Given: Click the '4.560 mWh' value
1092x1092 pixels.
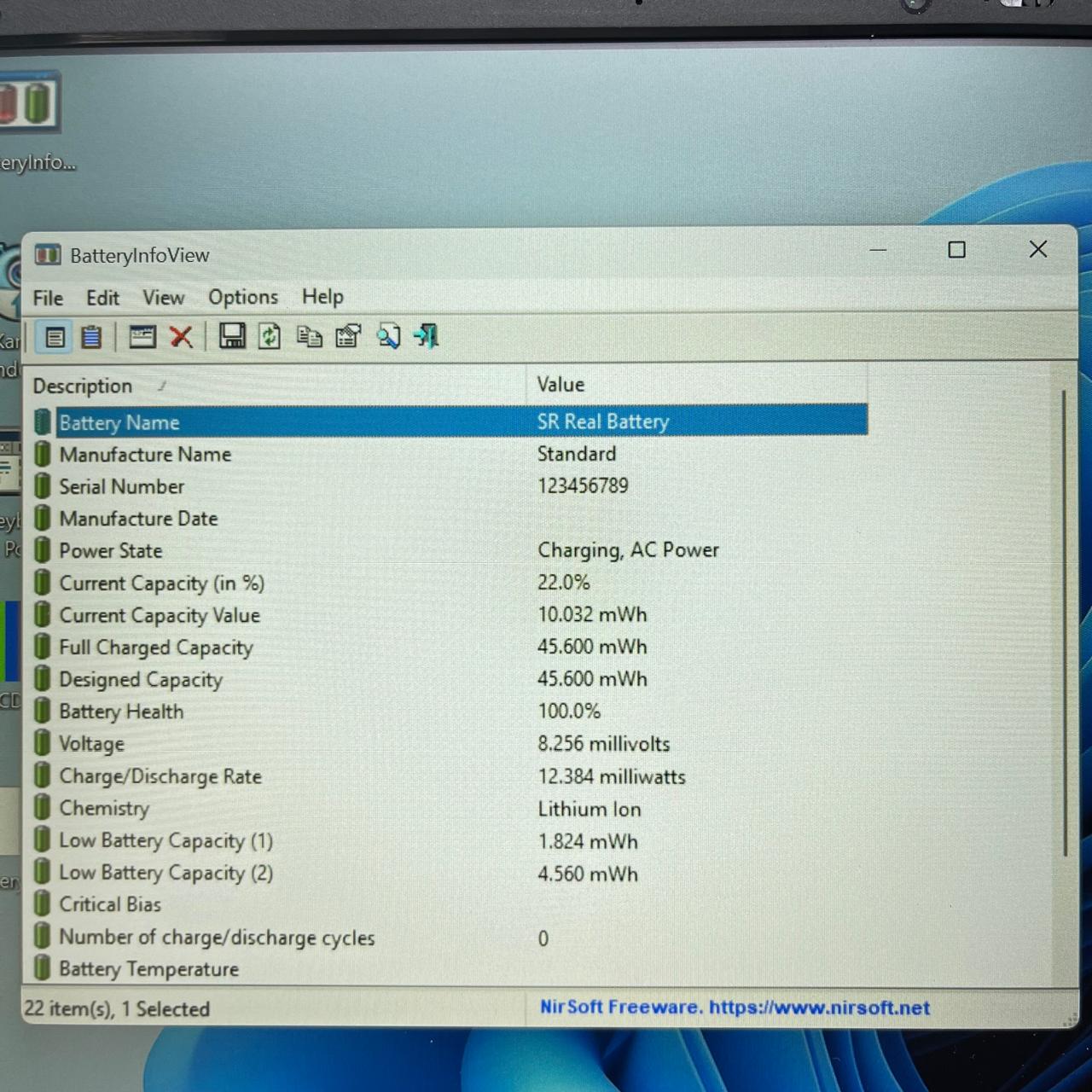Looking at the screenshot, I should pos(588,874).
